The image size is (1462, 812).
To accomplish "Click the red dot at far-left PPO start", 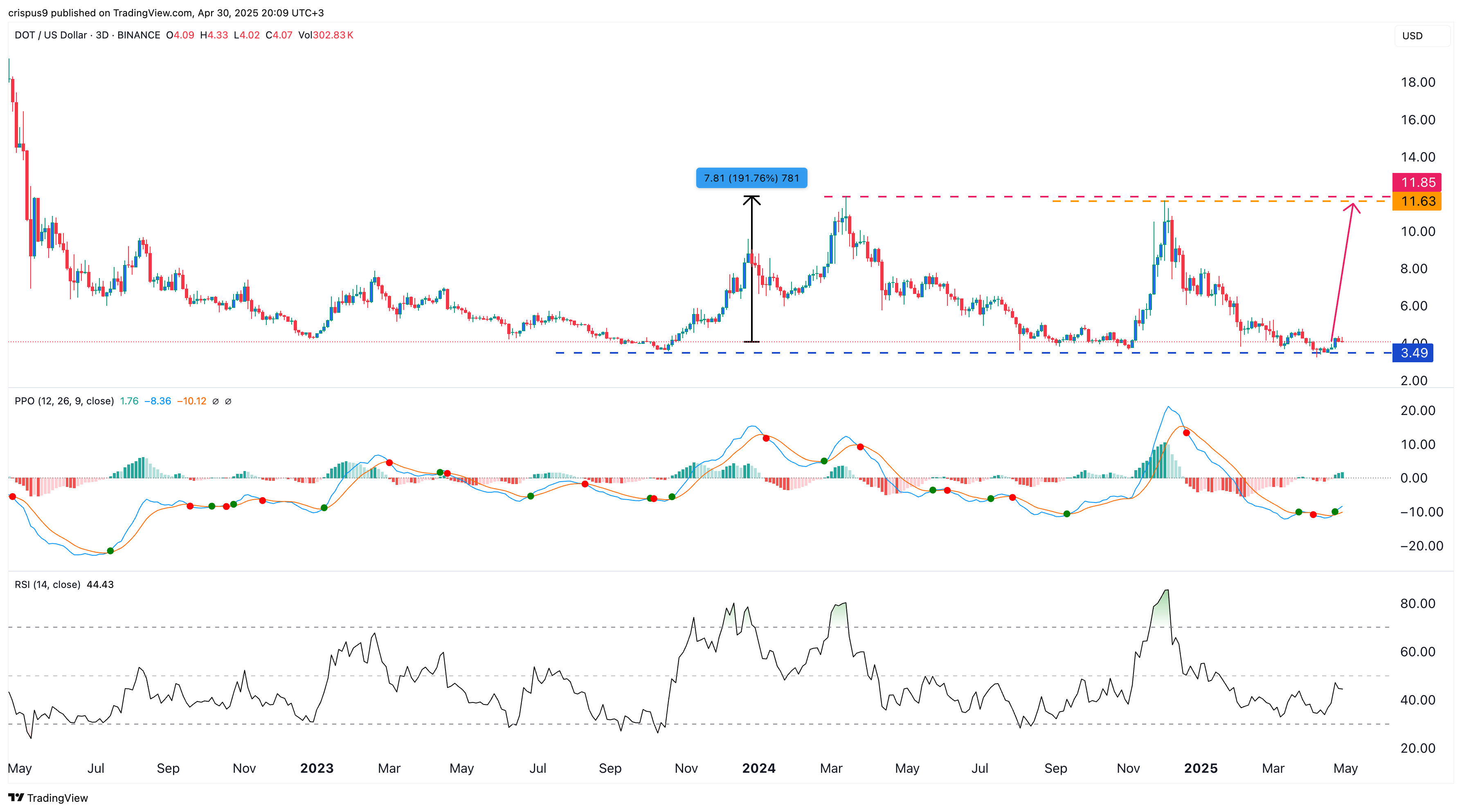I will pyautogui.click(x=13, y=496).
